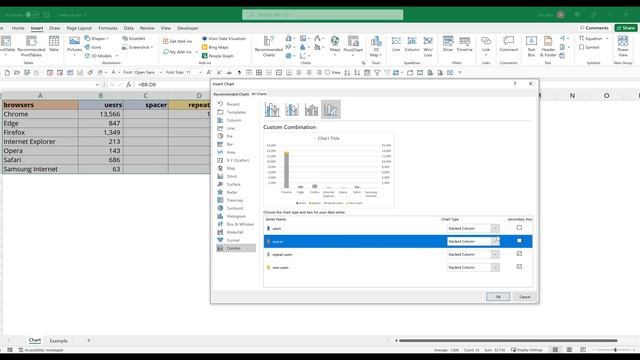640x360 pixels.
Task: Cancel the Insert Chart dialog
Action: 524,297
